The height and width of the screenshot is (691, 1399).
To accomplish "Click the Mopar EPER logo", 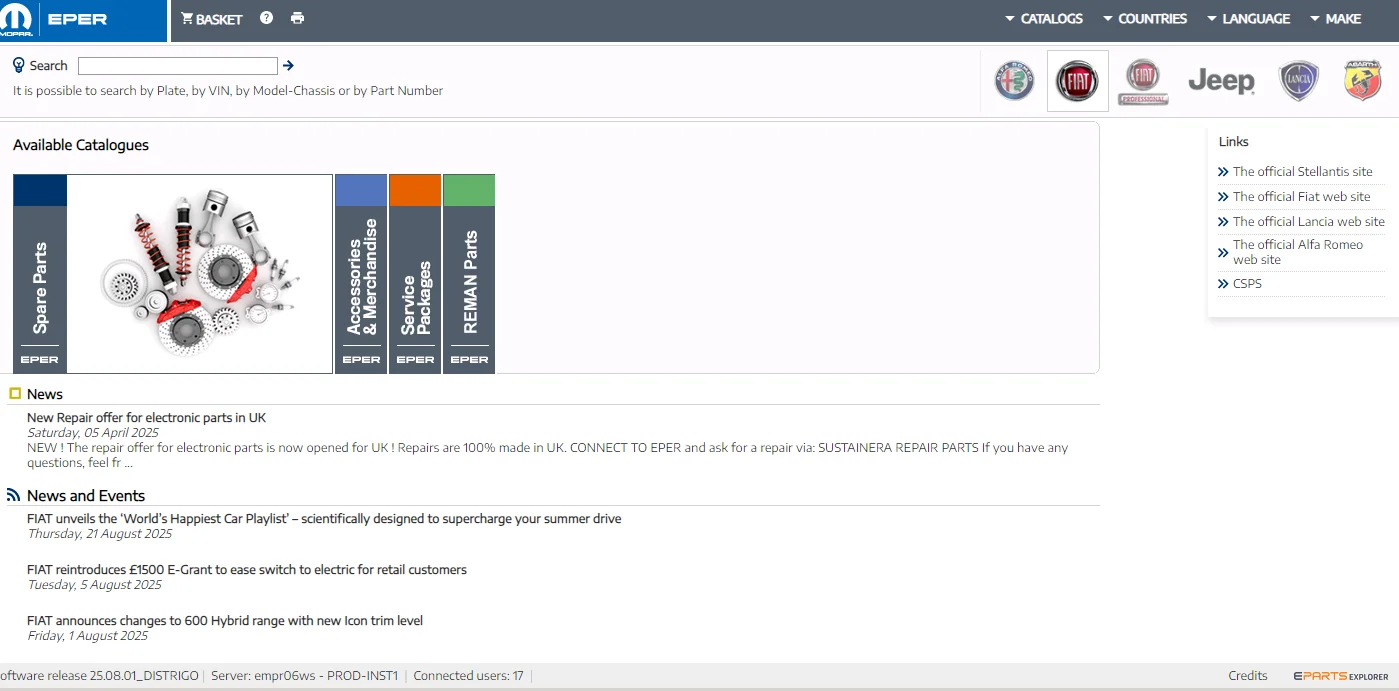I will click(x=83, y=21).
